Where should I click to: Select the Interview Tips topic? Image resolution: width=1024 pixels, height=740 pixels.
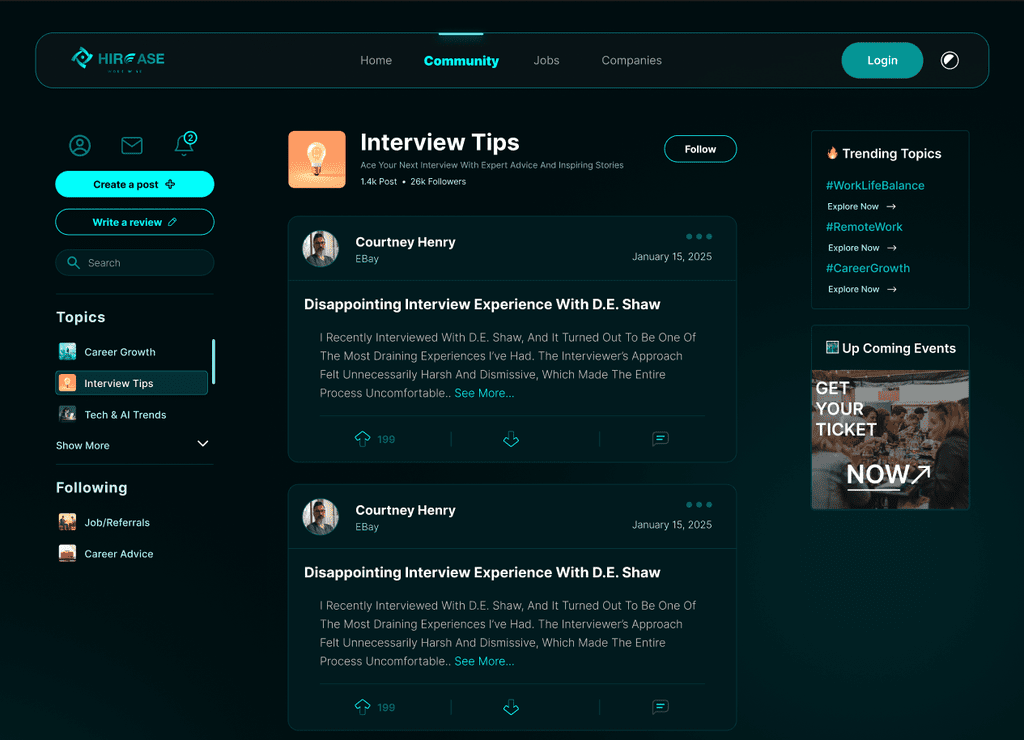point(131,383)
